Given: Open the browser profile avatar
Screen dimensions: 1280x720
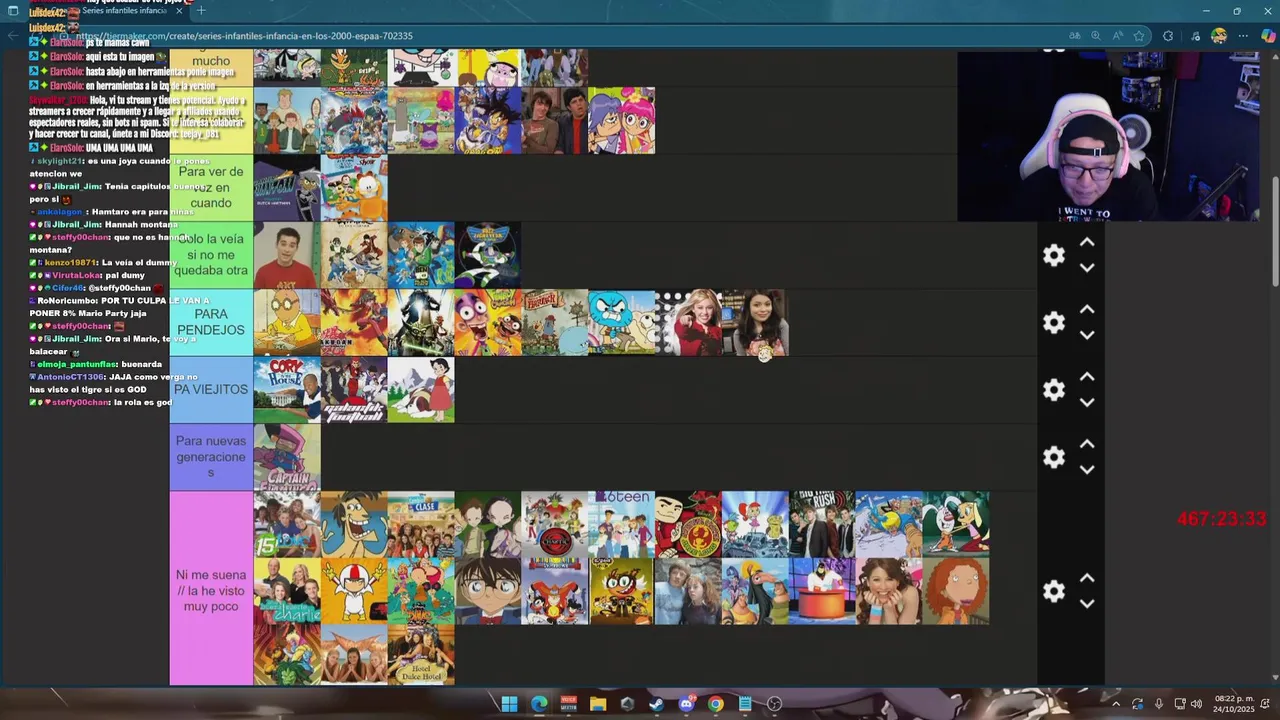Looking at the screenshot, I should coord(1218,36).
